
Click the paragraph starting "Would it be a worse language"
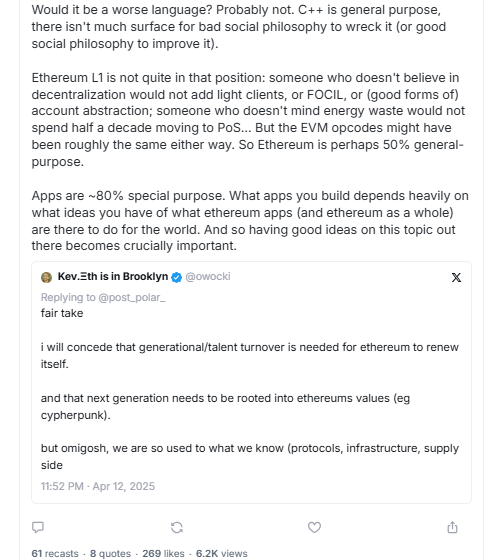[x=239, y=27]
